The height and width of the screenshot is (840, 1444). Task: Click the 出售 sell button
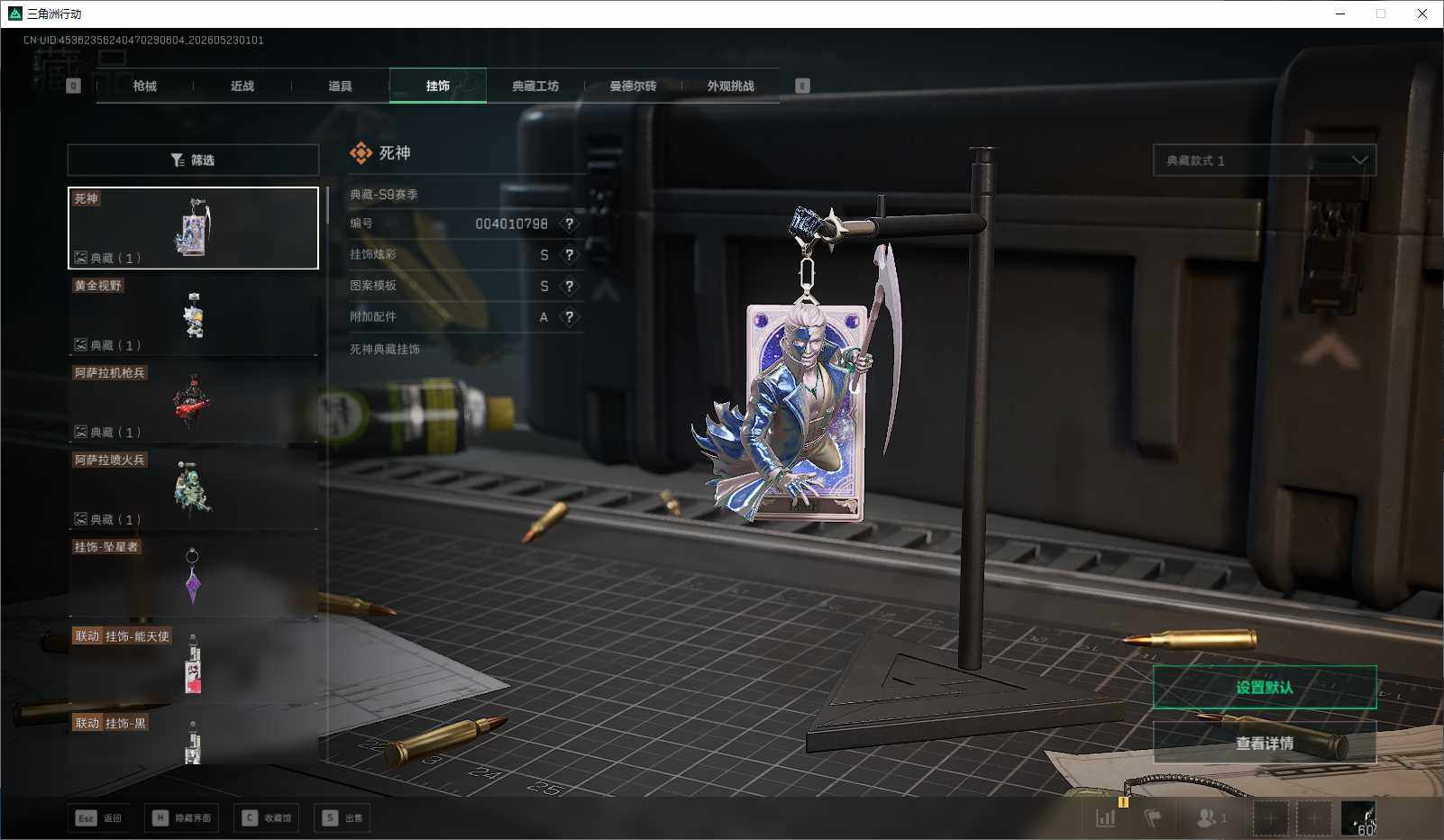[x=343, y=818]
